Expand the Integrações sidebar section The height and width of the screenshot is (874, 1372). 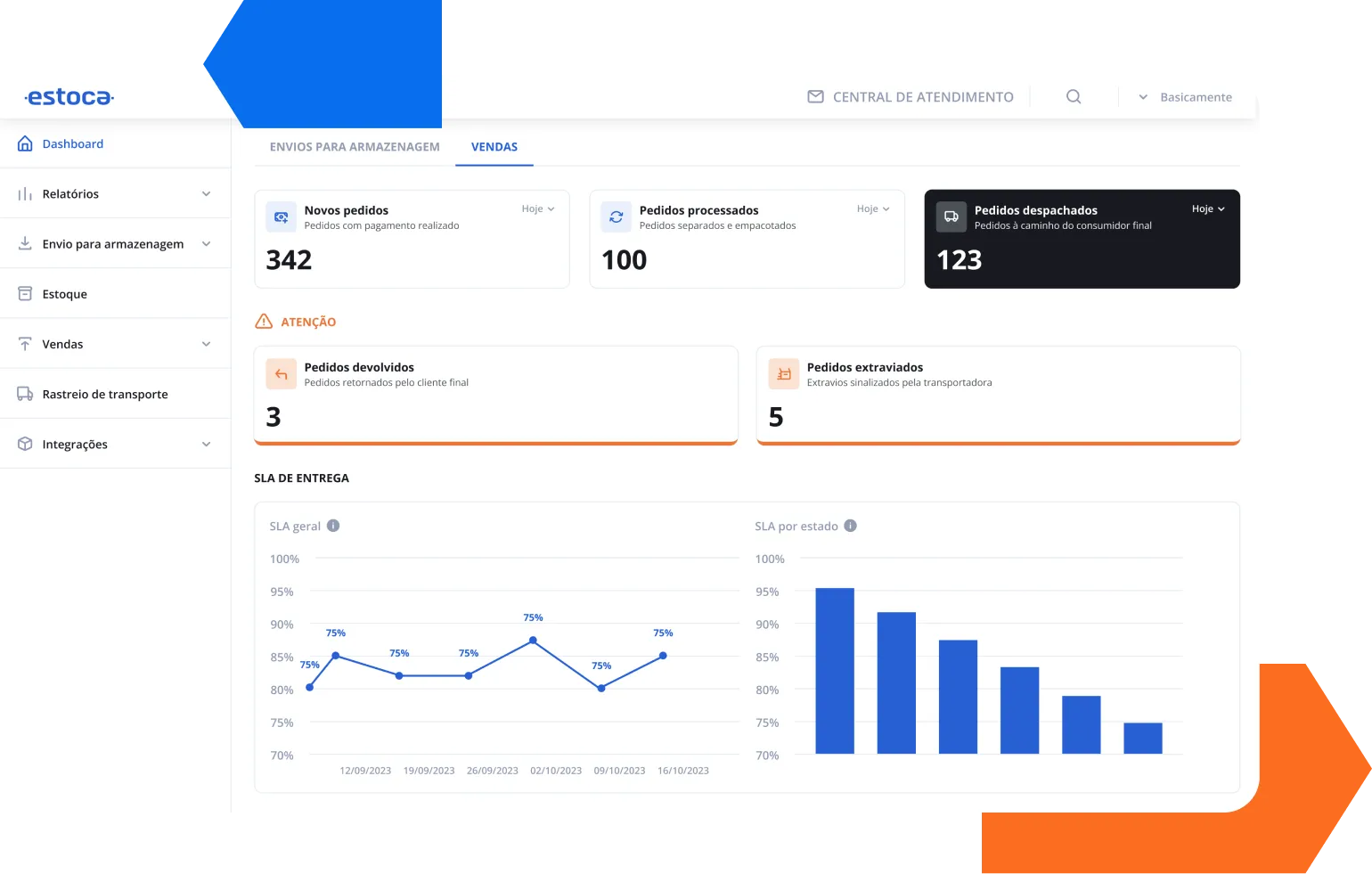[x=115, y=444]
